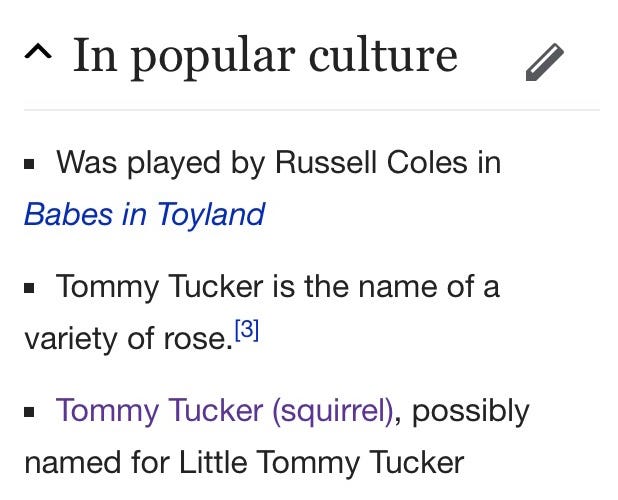The height and width of the screenshot is (500, 618).
Task: Click the divider line under the heading
Action: (312, 110)
